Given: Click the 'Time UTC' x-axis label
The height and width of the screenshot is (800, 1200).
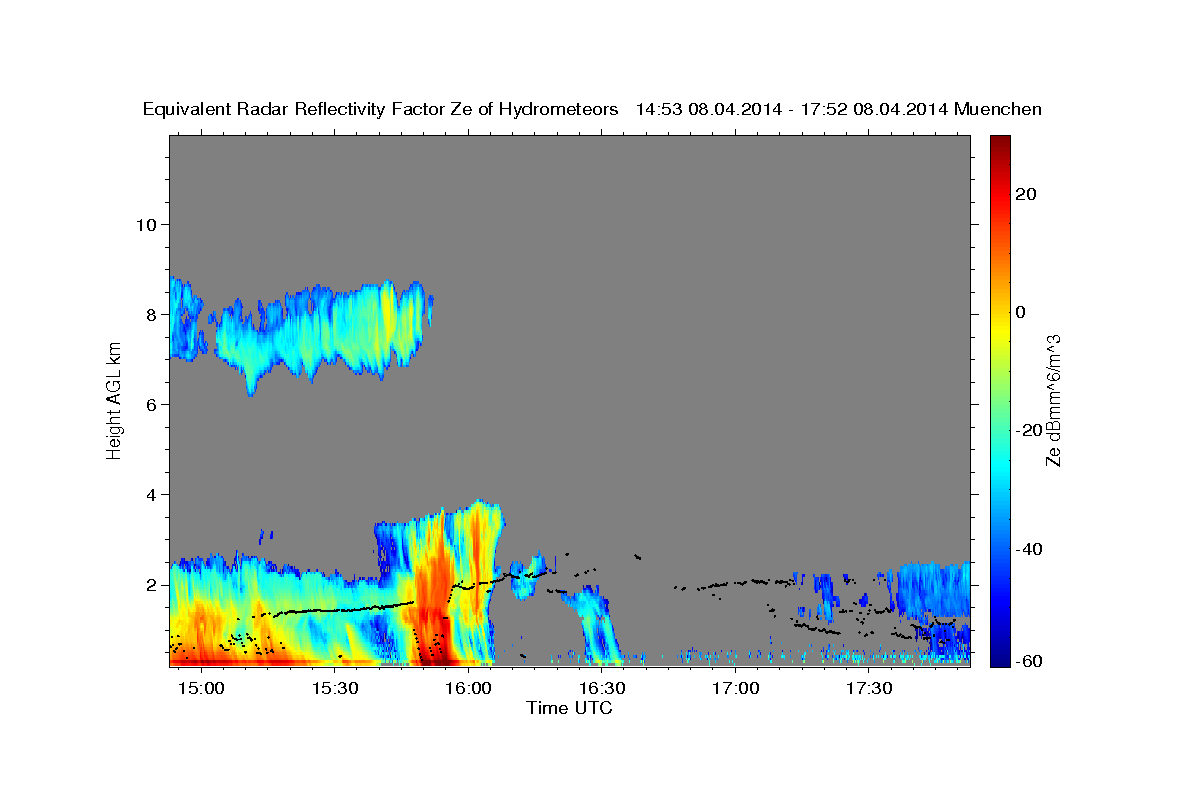Looking at the screenshot, I should pyautogui.click(x=569, y=708).
